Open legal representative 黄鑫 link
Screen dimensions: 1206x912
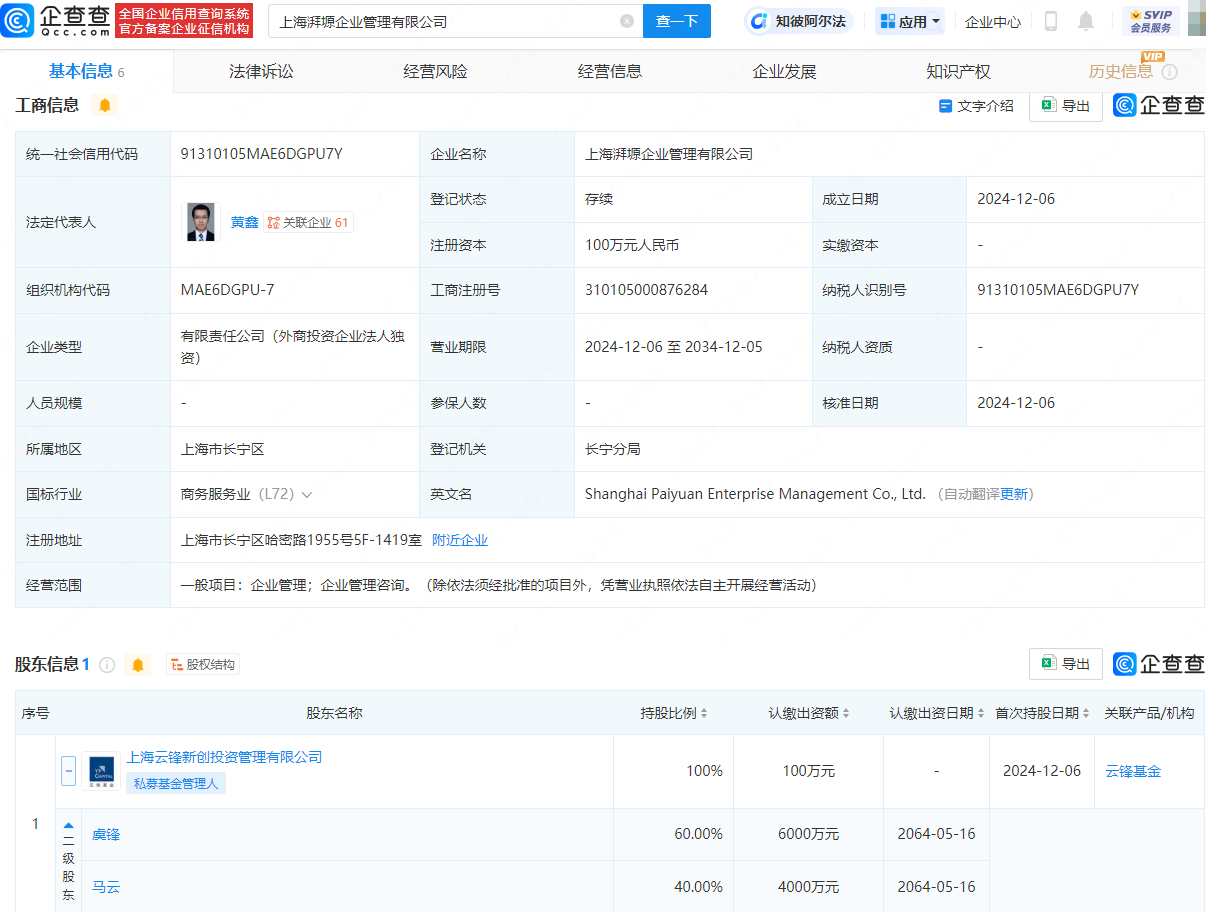(244, 222)
